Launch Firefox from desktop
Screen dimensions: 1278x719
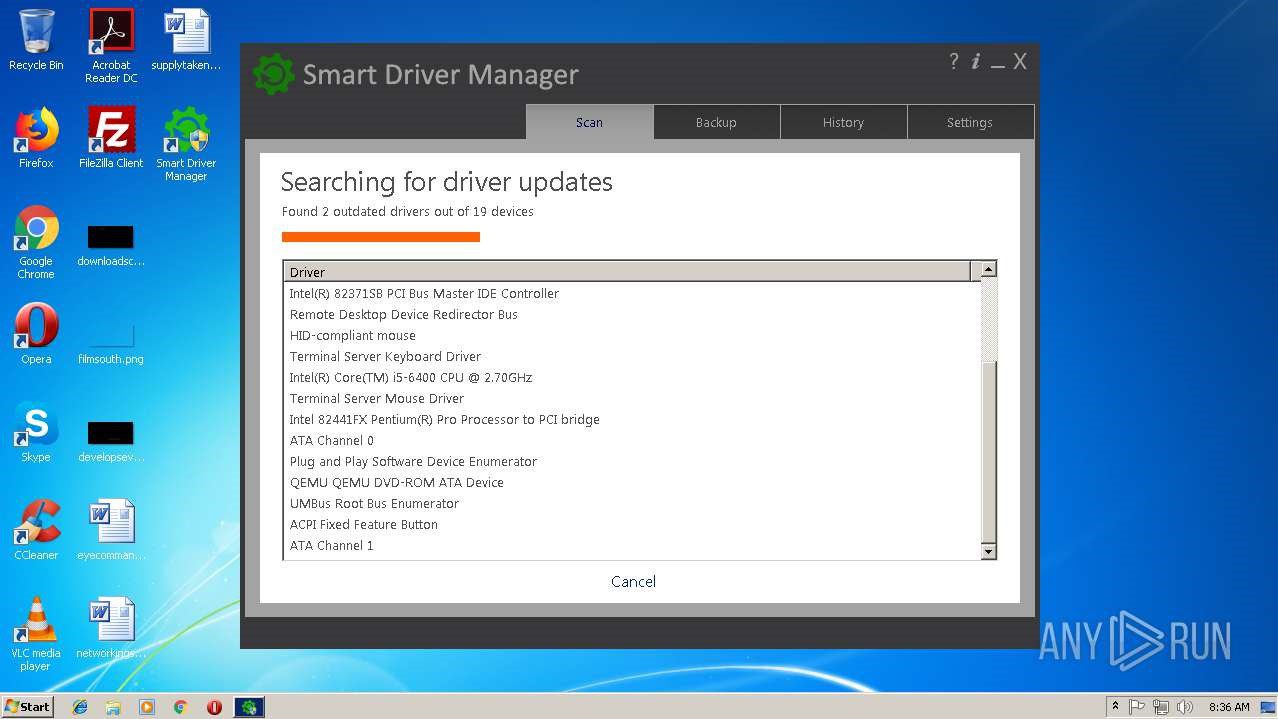coord(36,138)
